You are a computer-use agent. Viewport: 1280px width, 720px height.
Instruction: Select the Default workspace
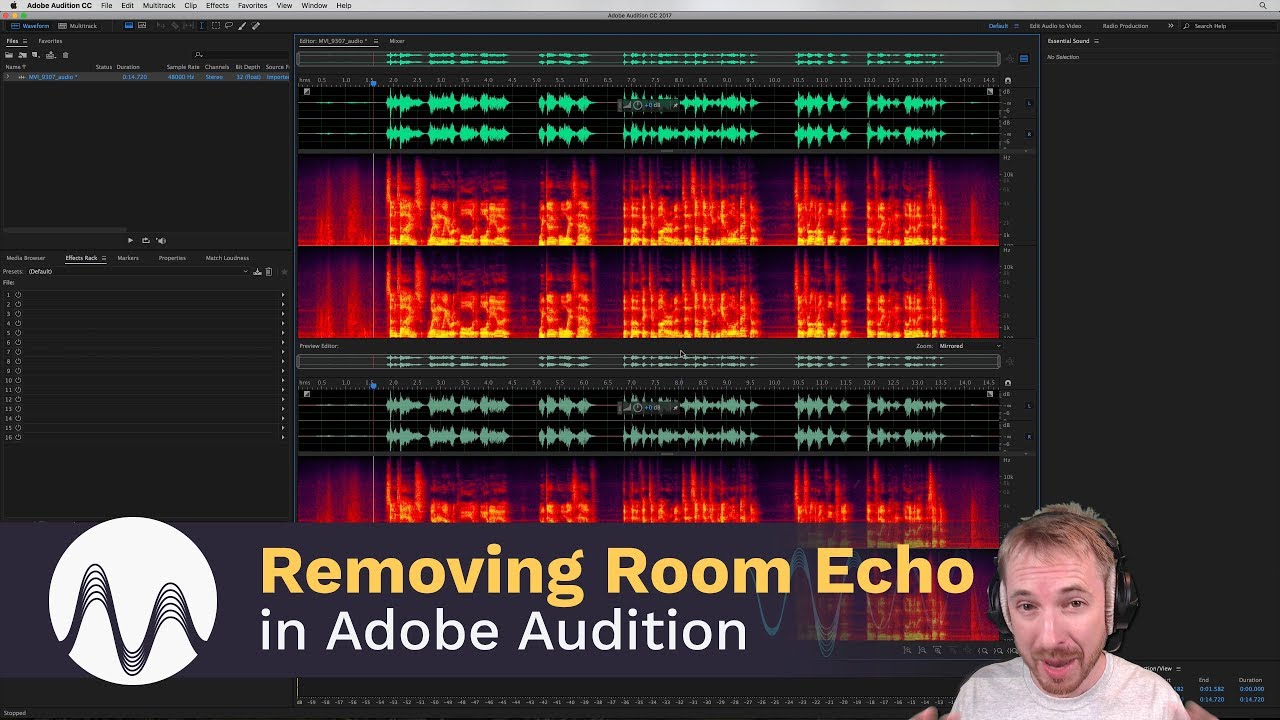tap(998, 26)
